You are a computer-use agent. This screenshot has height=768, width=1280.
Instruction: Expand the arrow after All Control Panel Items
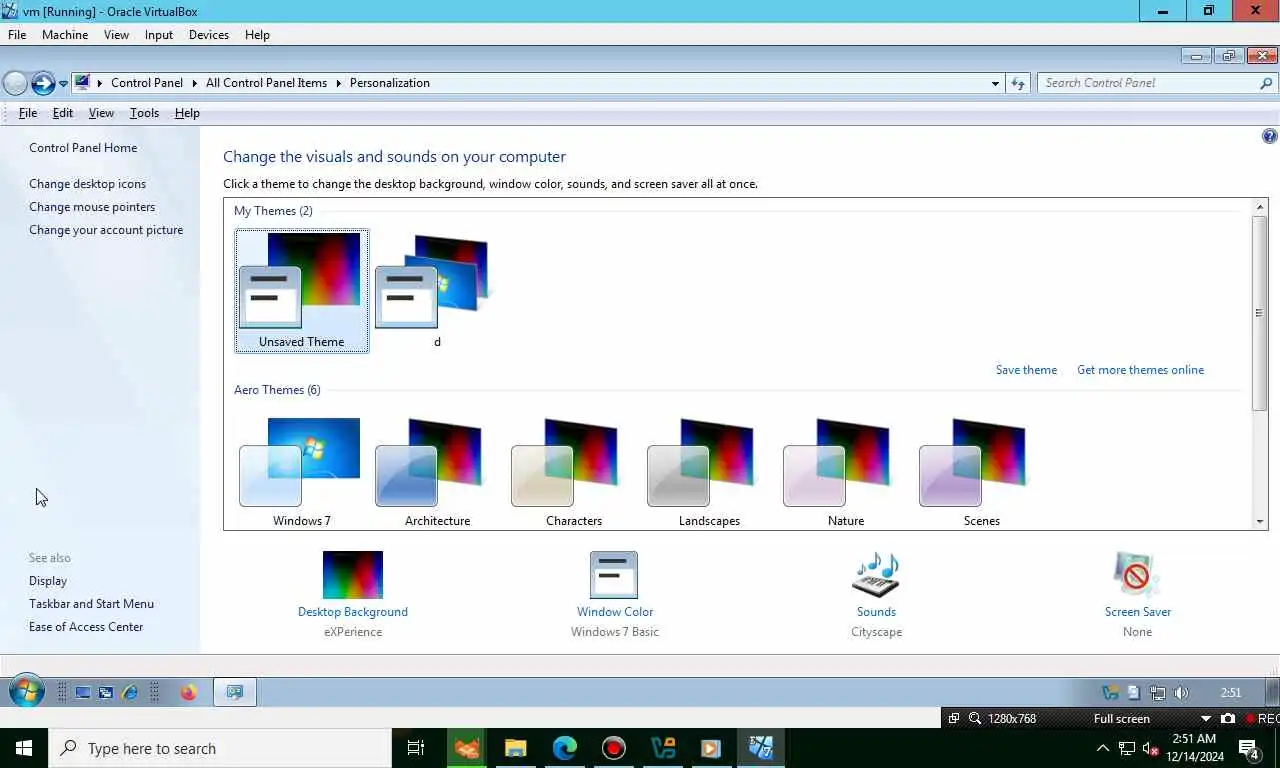[x=338, y=83]
